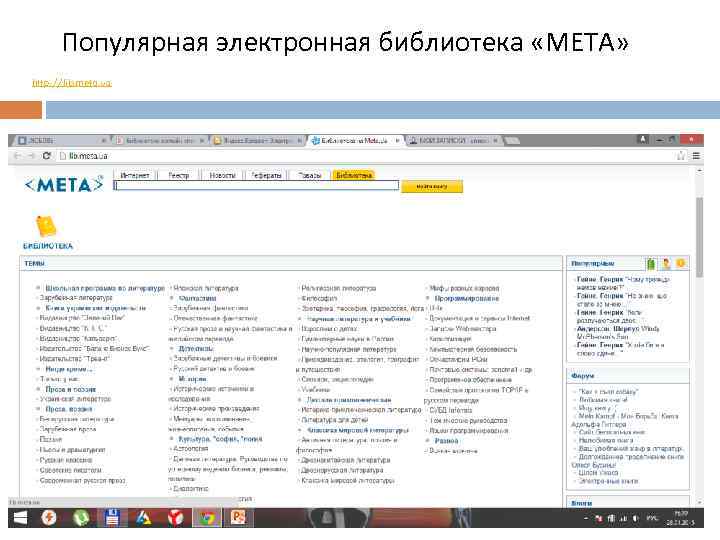
Task: Open the green phone app on taskbar
Action: coord(81,518)
